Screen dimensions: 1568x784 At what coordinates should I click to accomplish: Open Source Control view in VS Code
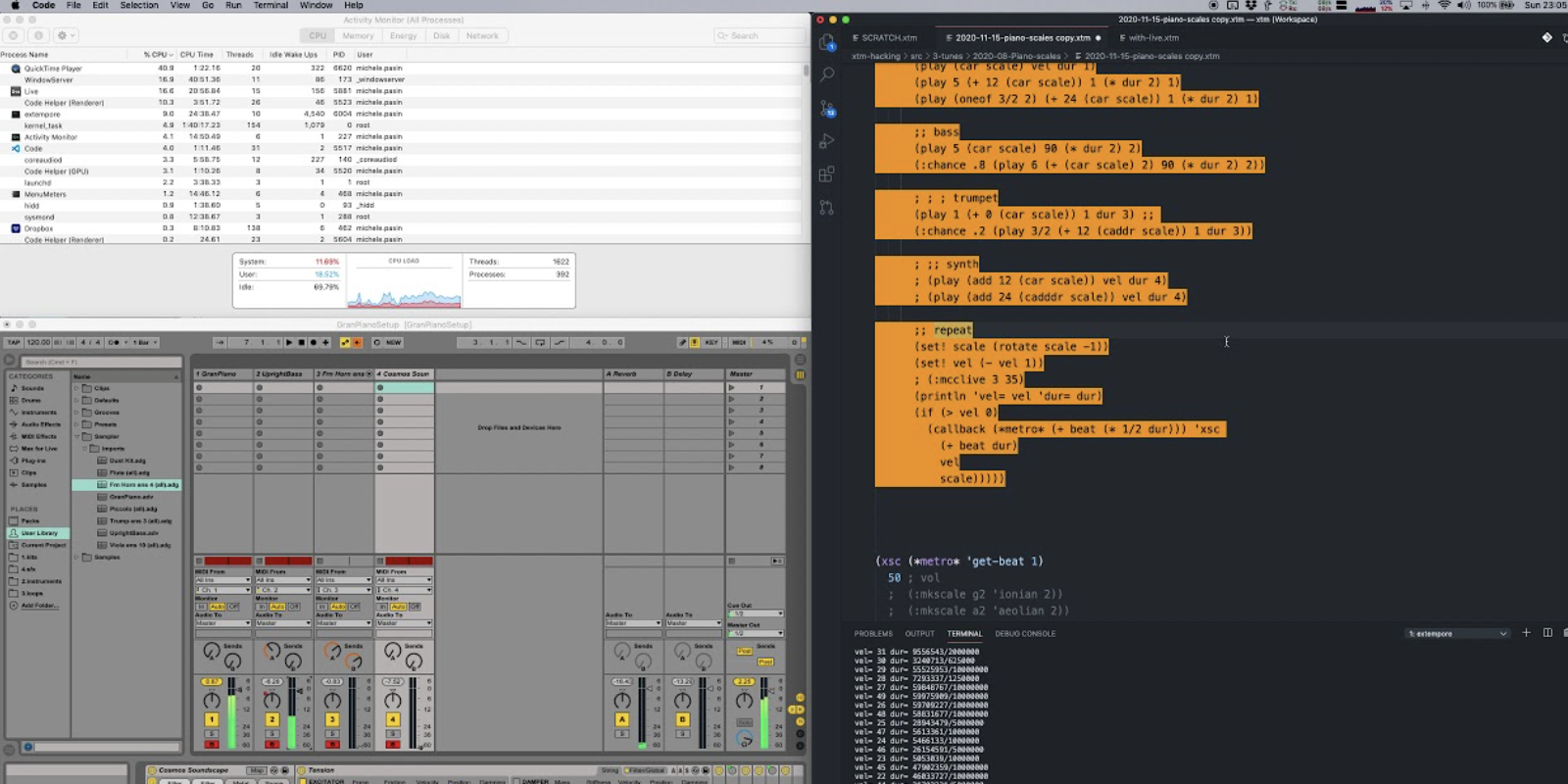coord(827,108)
